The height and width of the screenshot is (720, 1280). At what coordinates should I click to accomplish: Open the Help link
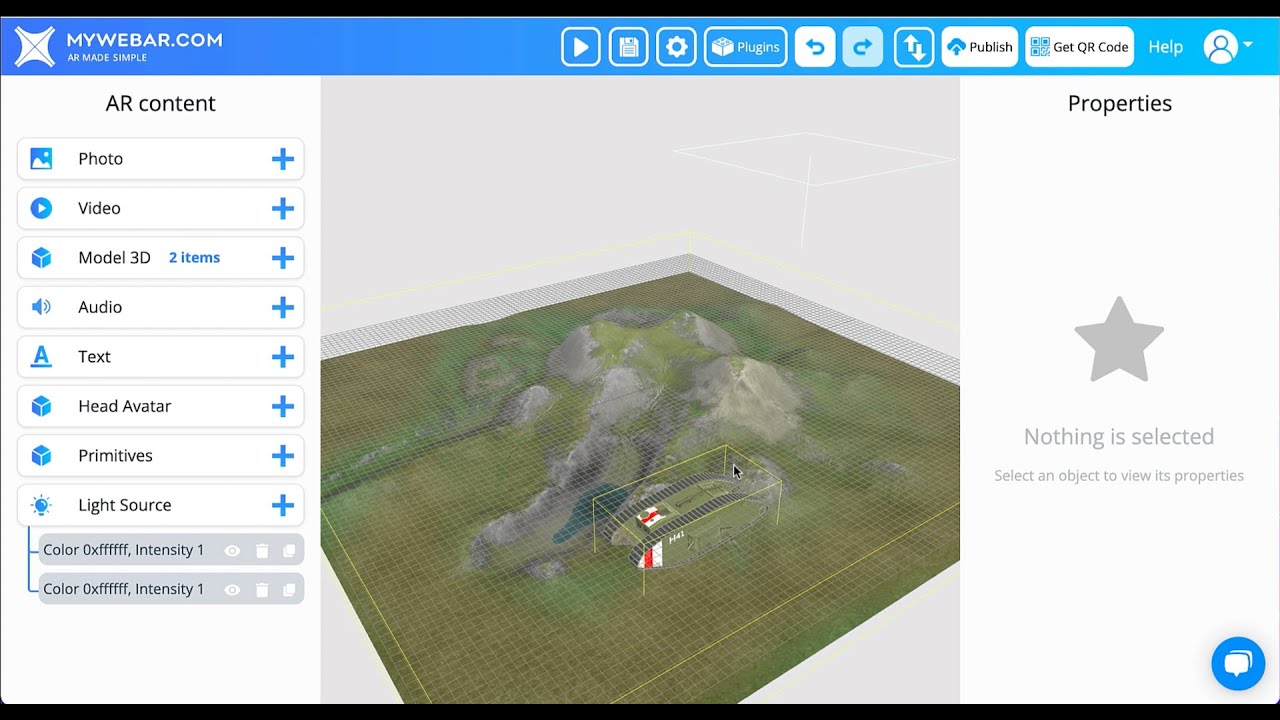click(1165, 47)
